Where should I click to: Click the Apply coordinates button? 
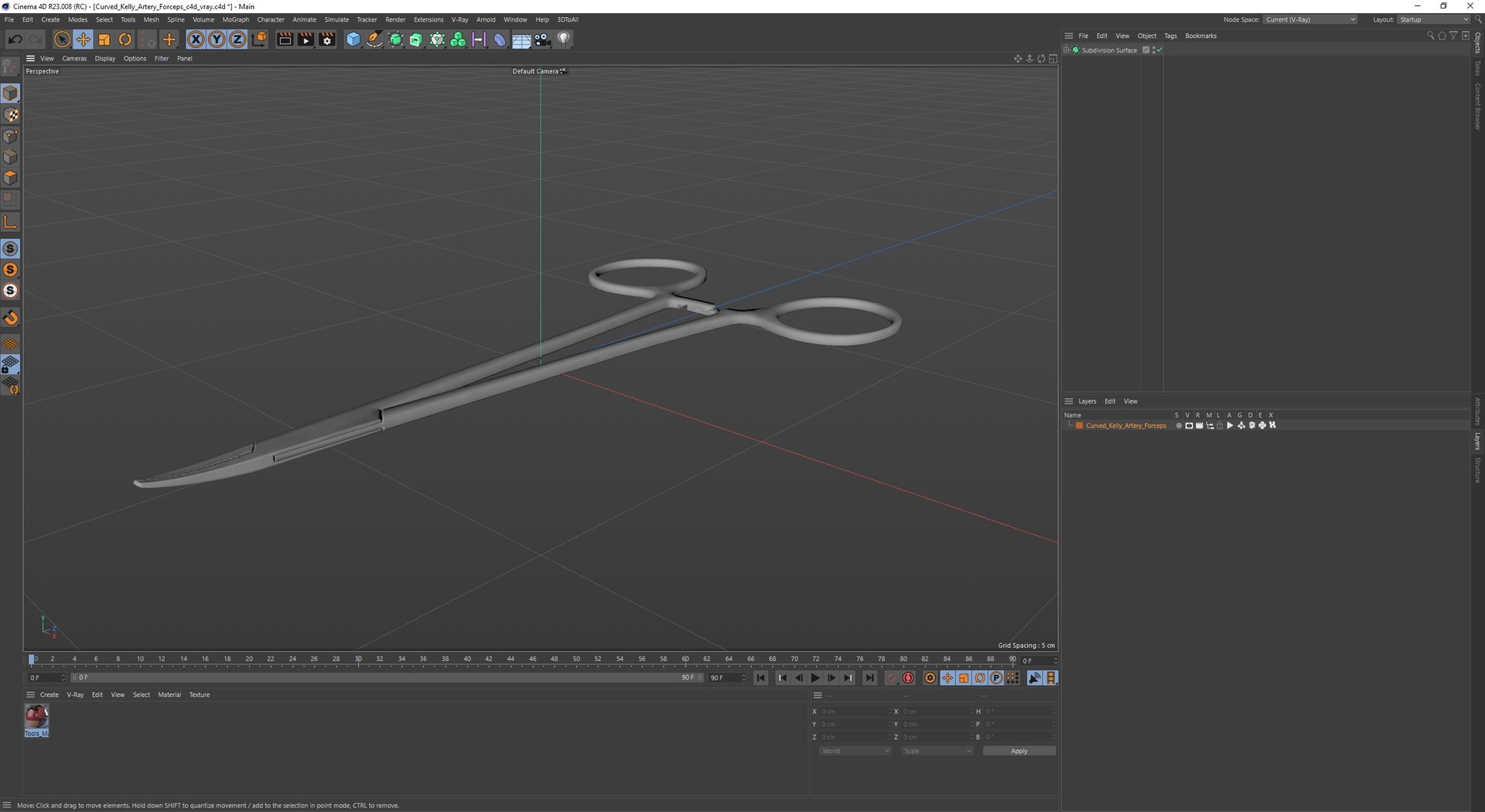pos(1019,751)
